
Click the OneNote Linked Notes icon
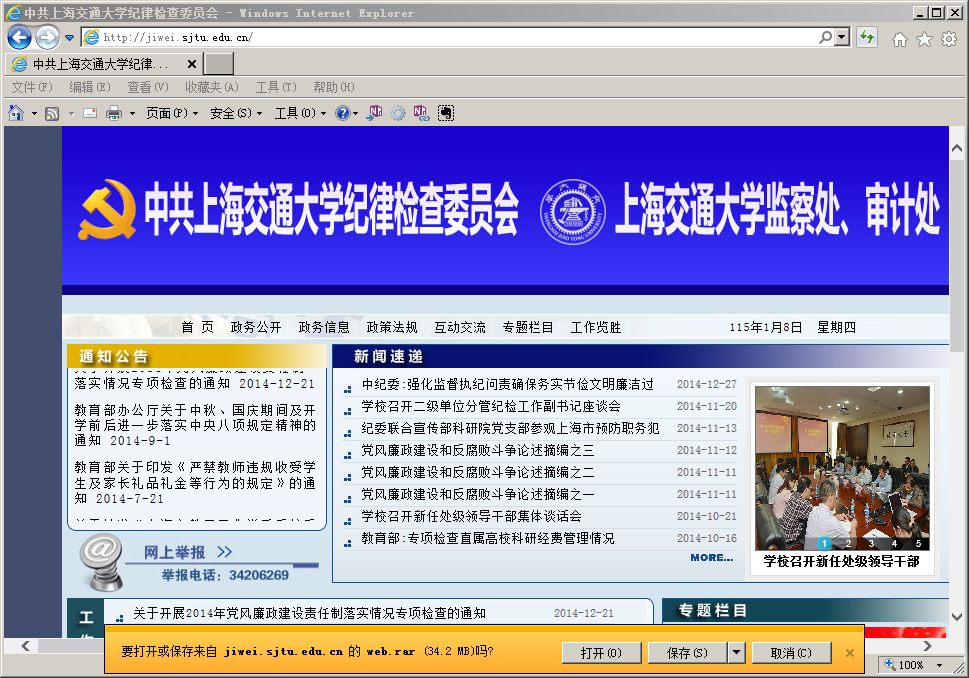tap(421, 112)
